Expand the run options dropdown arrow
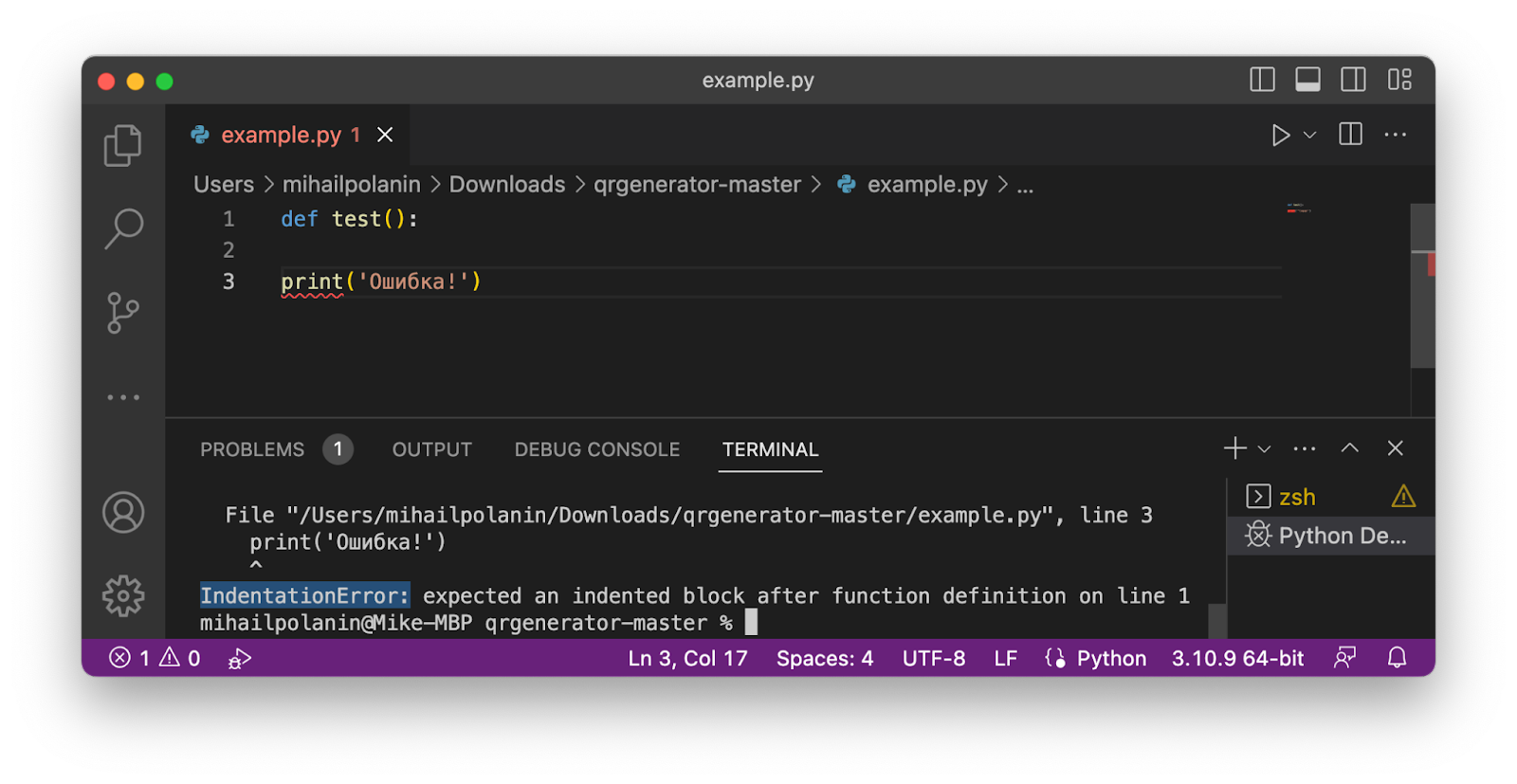This screenshot has height=784, width=1517. click(x=1310, y=136)
